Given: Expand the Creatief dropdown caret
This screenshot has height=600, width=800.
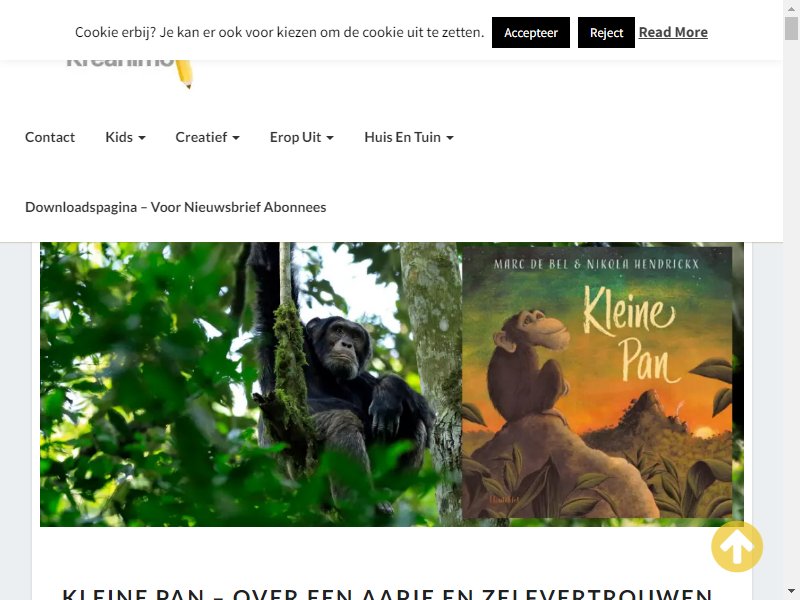Looking at the screenshot, I should [236, 138].
